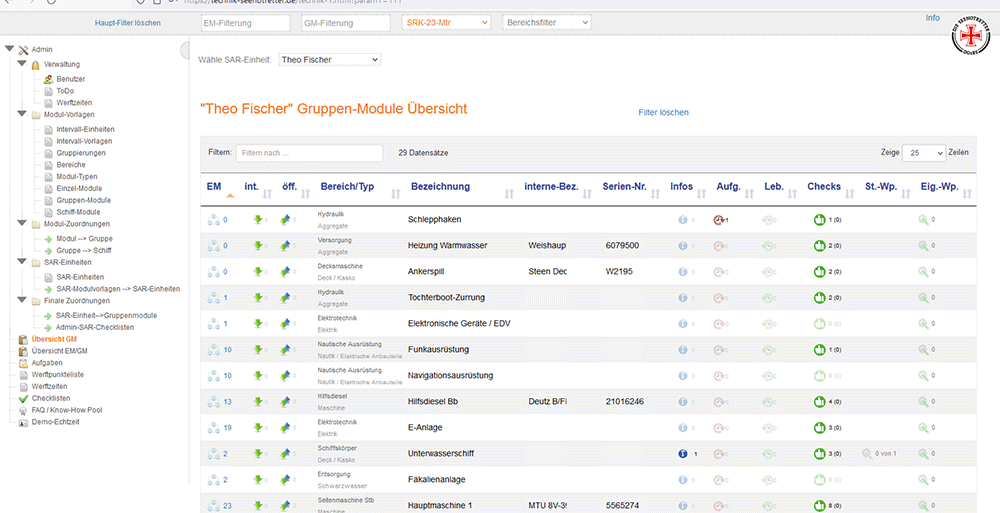Click blue pin icon in Ankerspill row

pos(285,271)
